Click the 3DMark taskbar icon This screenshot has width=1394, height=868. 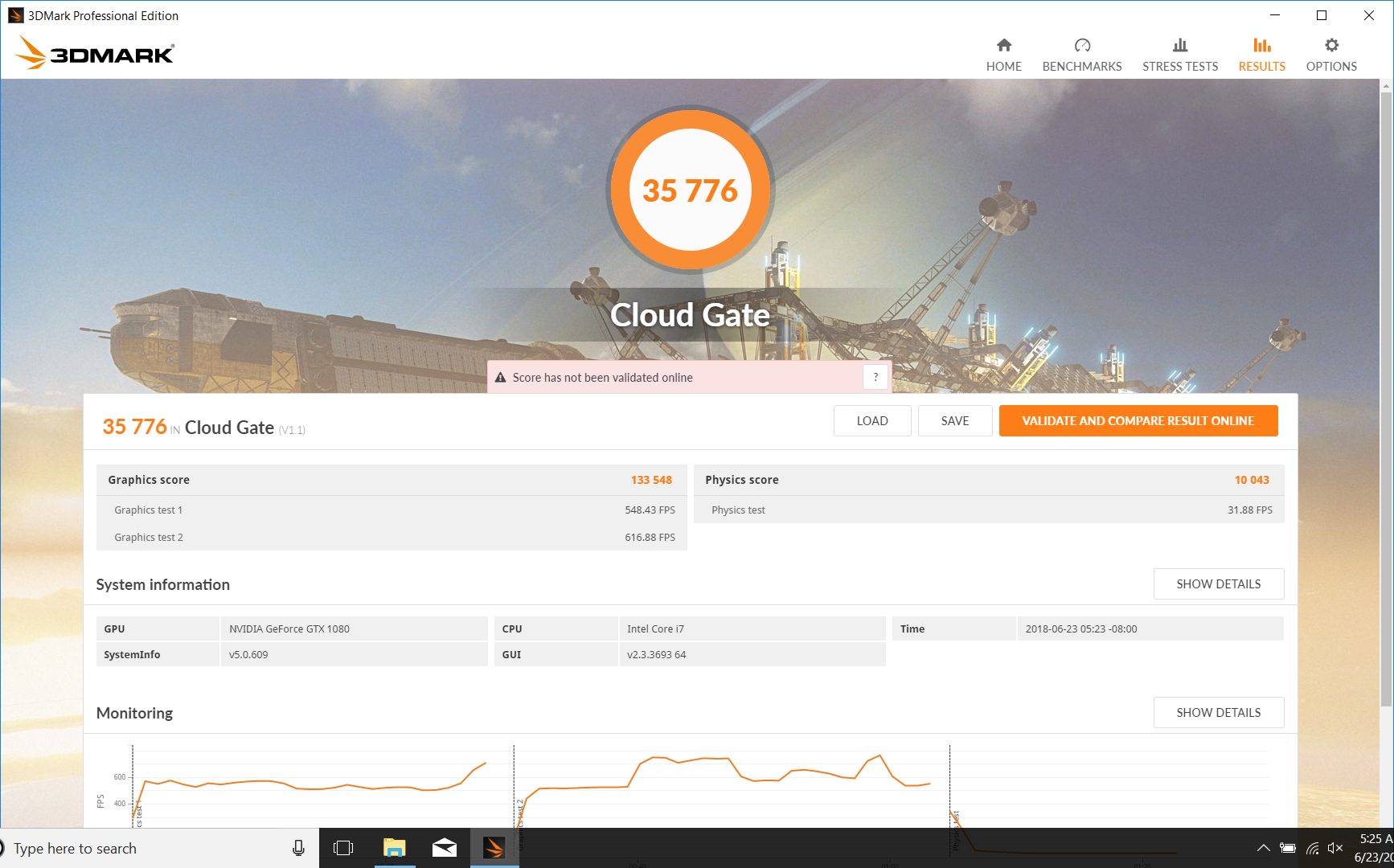pyautogui.click(x=494, y=848)
